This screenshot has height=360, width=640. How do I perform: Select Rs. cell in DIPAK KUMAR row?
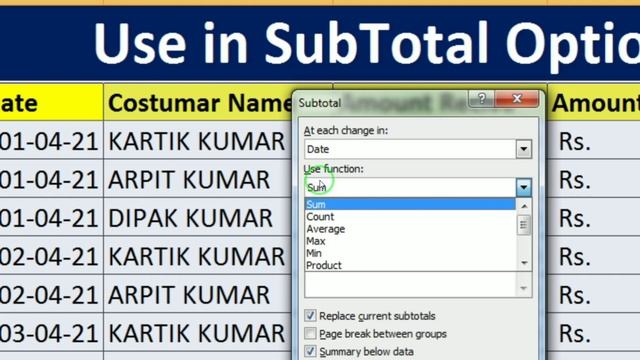[594, 217]
